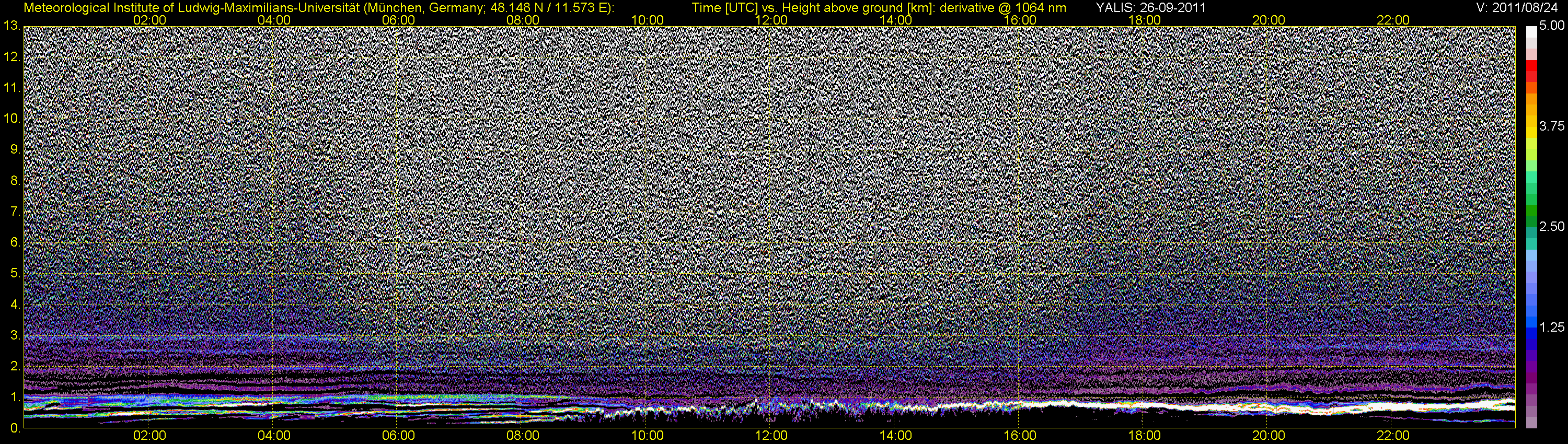Select "12:00" on the top time axis
The width and height of the screenshot is (1568, 444).
(x=771, y=20)
